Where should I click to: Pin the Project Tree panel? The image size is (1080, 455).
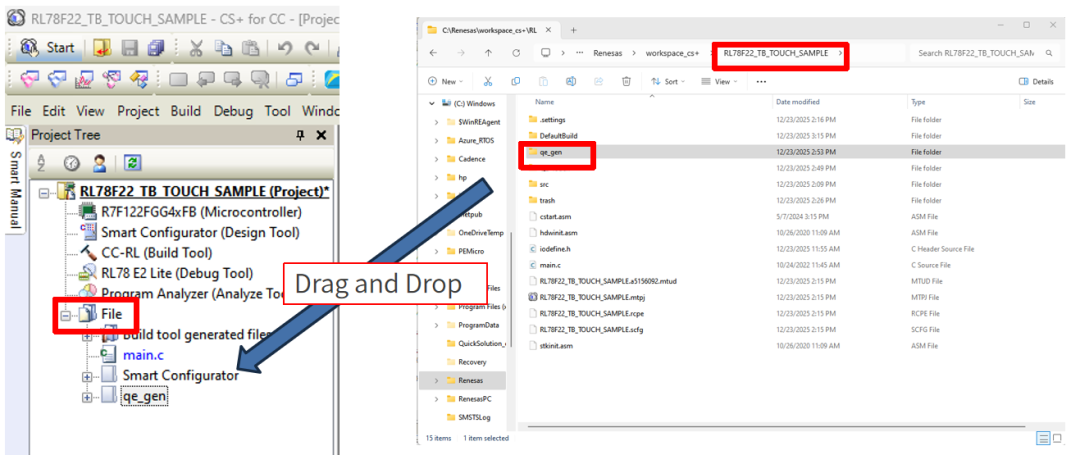300,136
